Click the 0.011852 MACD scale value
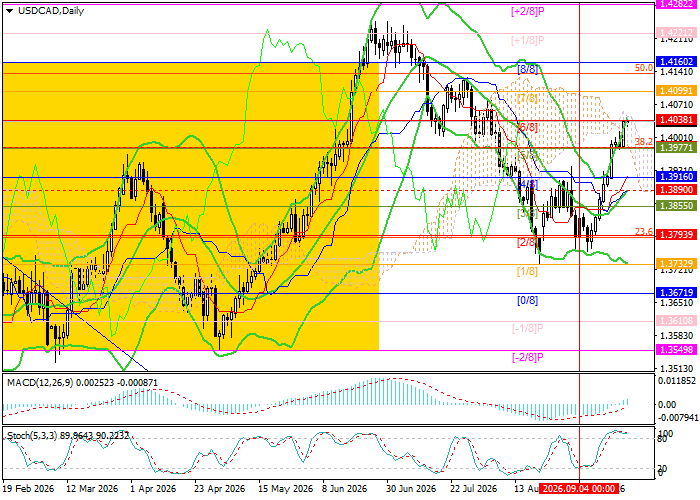Screen dimensions: 700x500 [677, 380]
